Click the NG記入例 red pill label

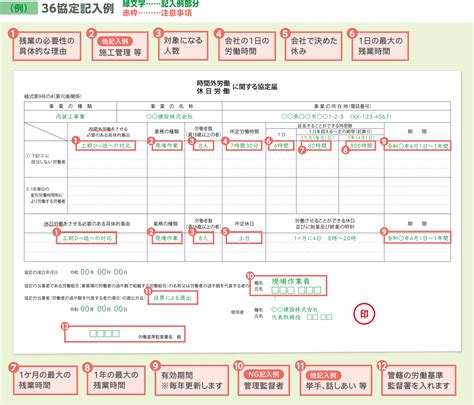click(264, 374)
